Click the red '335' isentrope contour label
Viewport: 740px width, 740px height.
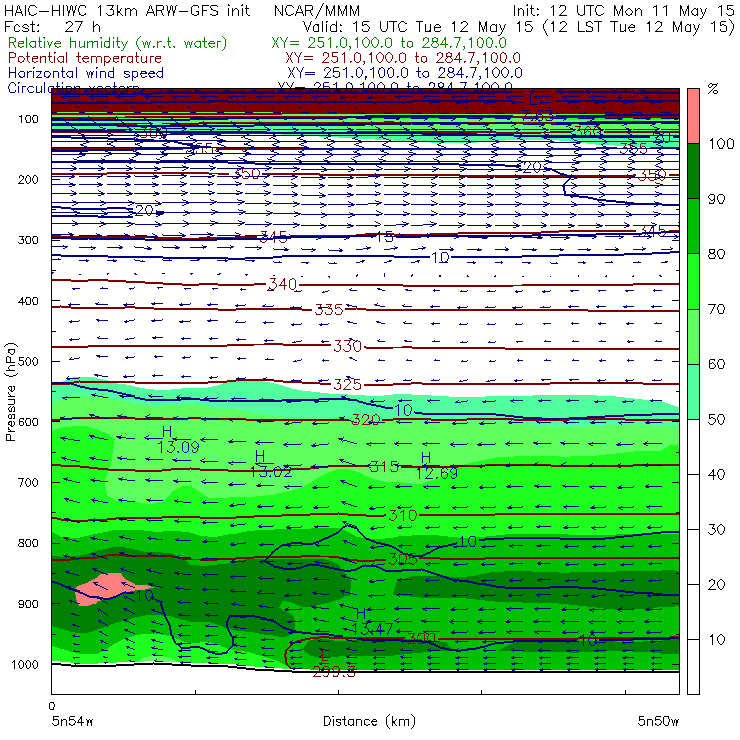(329, 310)
